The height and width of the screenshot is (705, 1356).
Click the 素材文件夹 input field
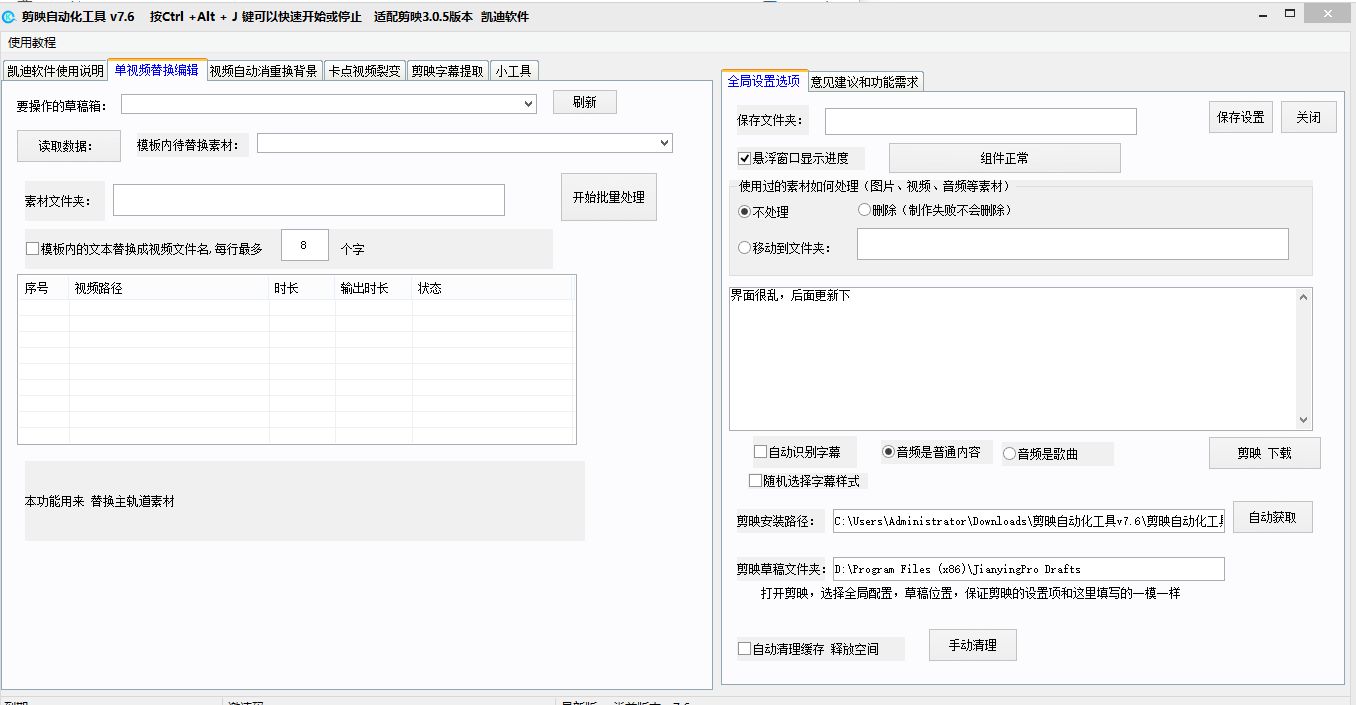[x=308, y=200]
